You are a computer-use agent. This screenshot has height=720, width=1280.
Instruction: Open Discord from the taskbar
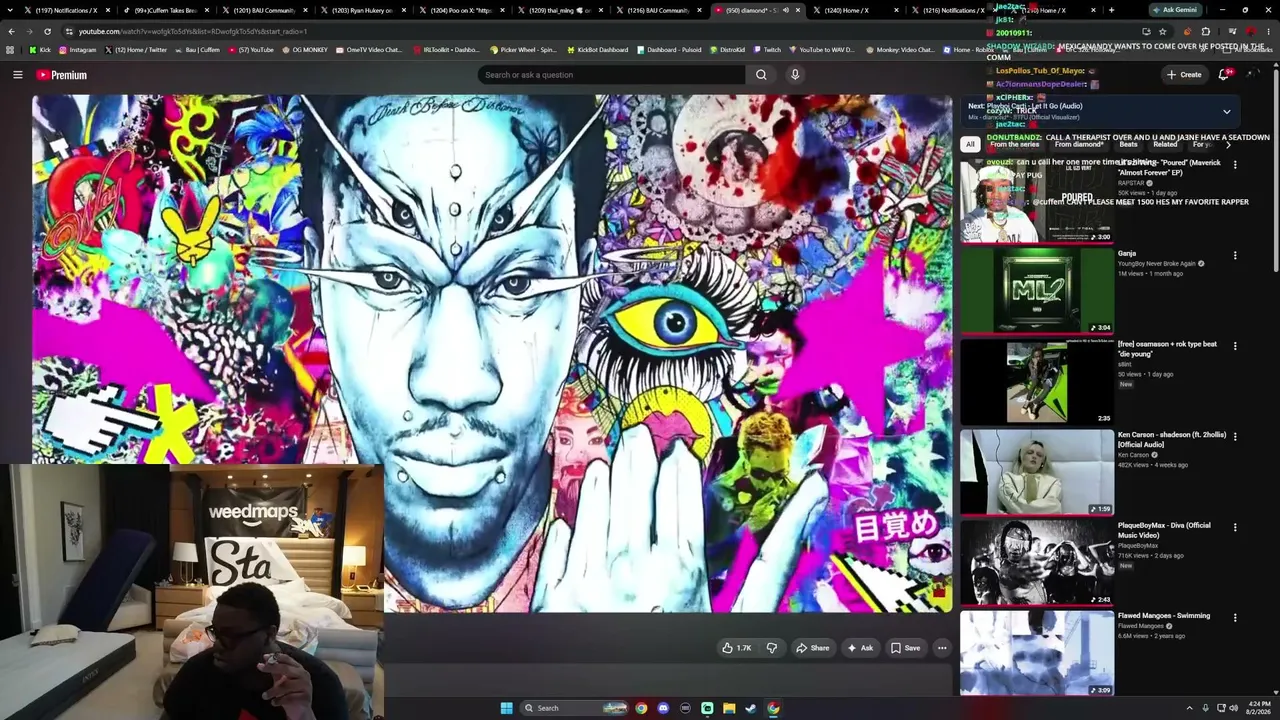[x=663, y=708]
